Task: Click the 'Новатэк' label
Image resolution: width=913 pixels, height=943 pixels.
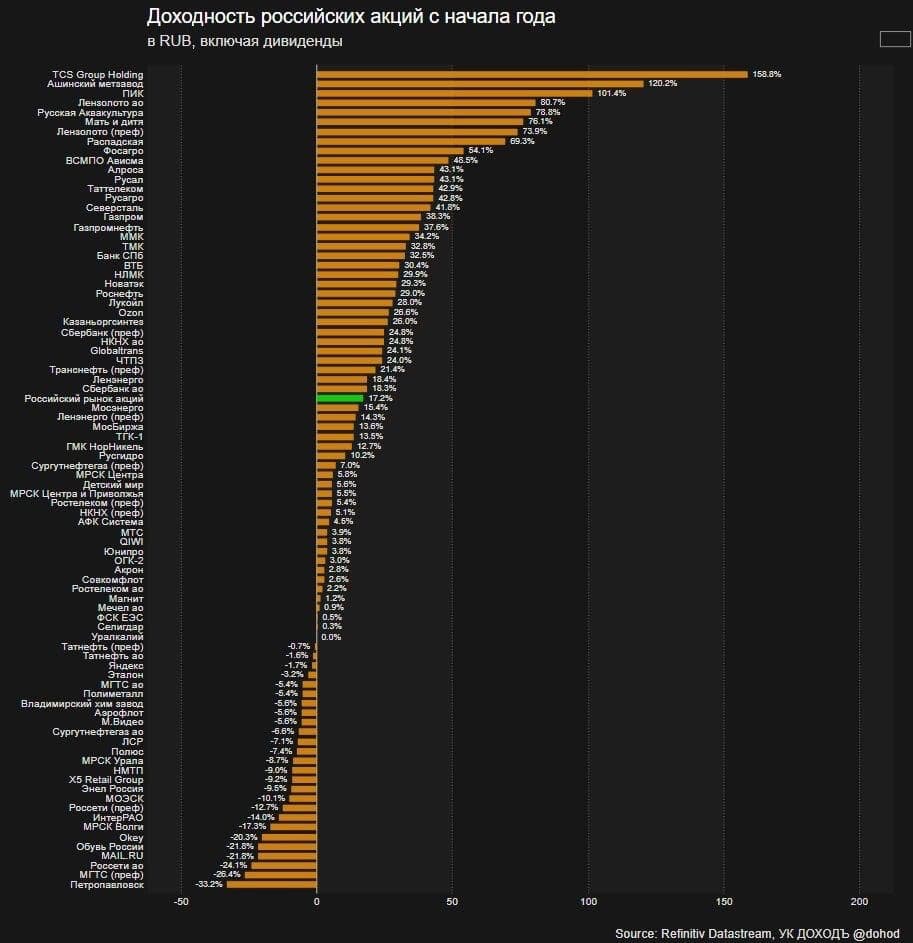Action: (x=124, y=284)
